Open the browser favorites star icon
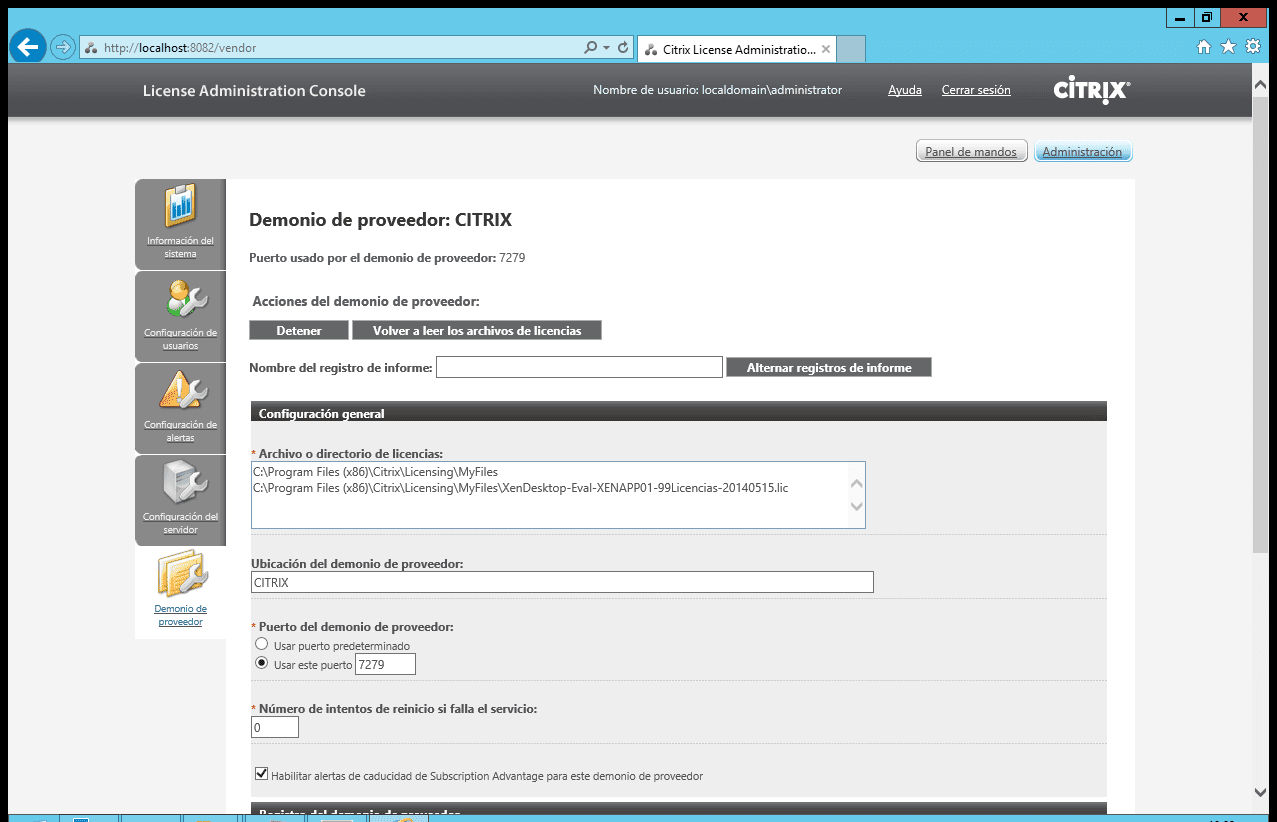Viewport: 1277px width, 822px height. click(1228, 47)
